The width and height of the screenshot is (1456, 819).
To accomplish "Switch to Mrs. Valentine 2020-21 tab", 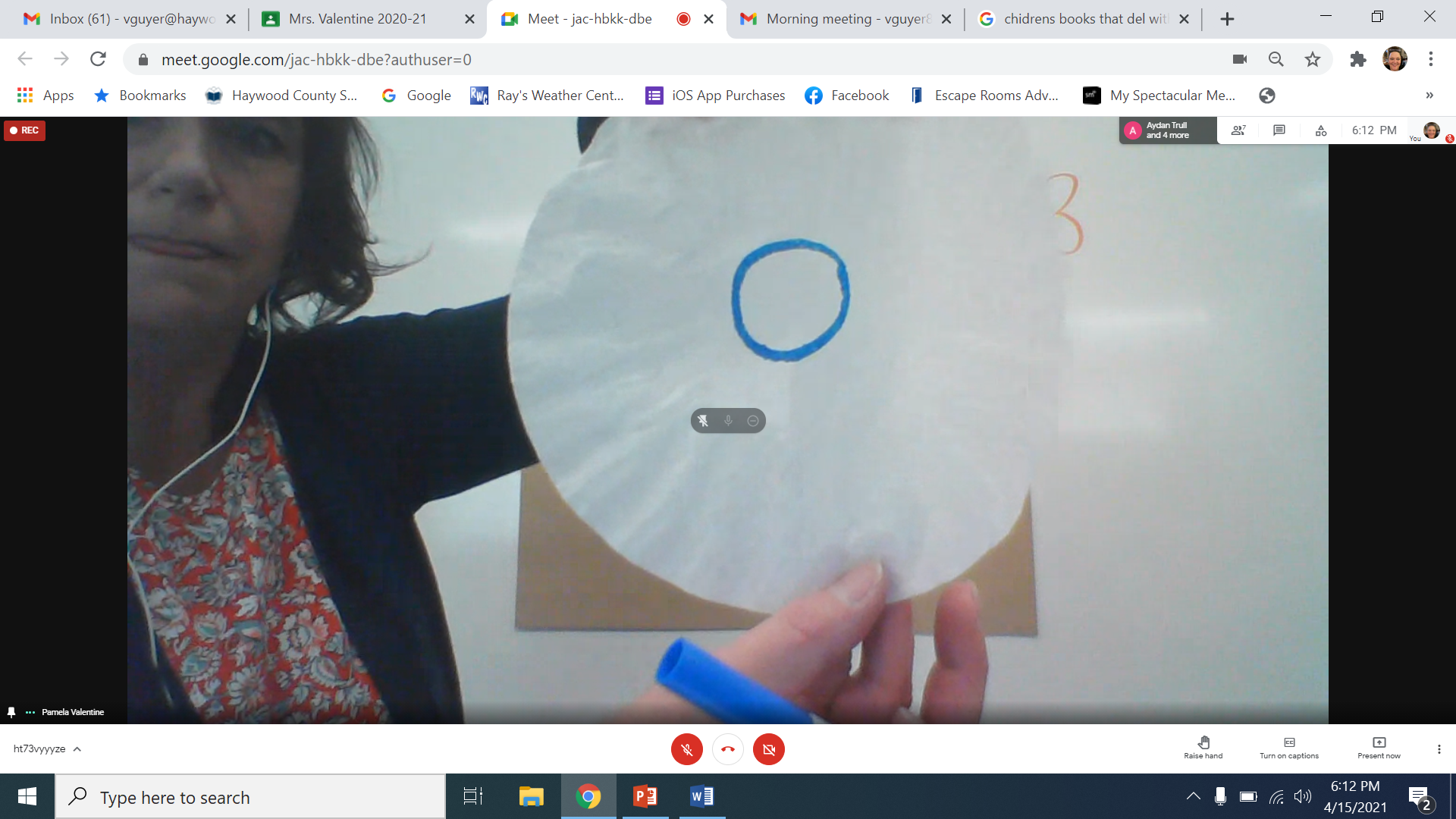I will click(358, 19).
